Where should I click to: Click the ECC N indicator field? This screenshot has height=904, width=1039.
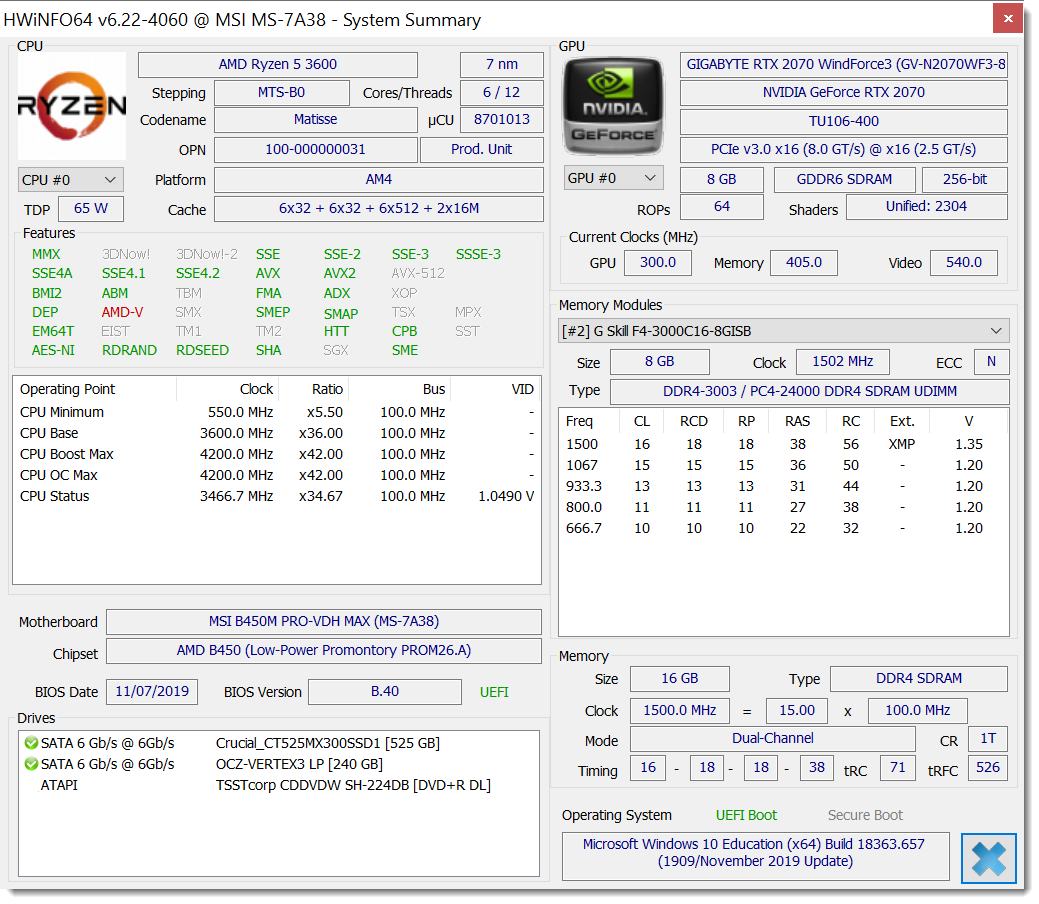(991, 362)
